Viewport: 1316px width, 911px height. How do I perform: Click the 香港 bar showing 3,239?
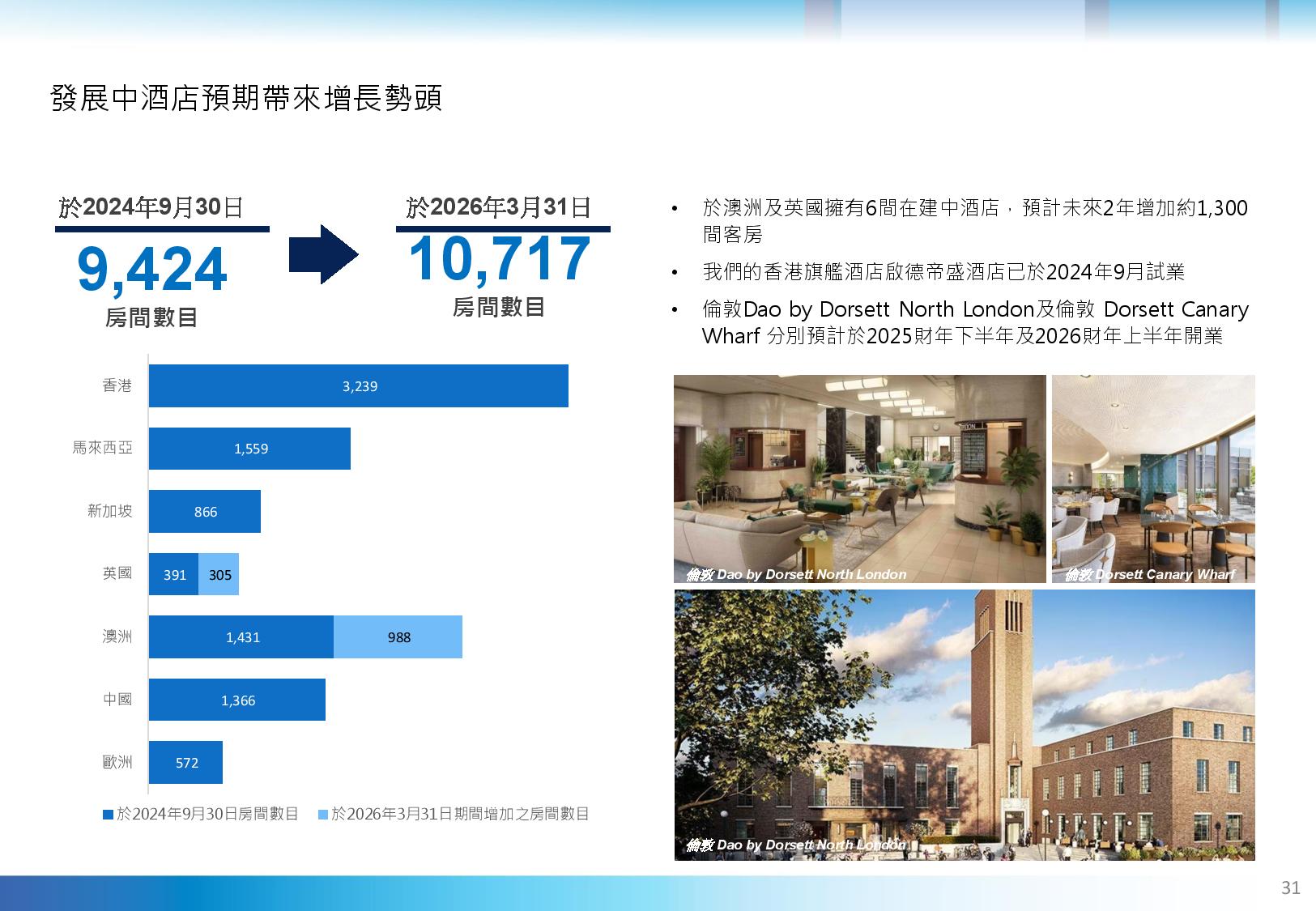(x=359, y=386)
